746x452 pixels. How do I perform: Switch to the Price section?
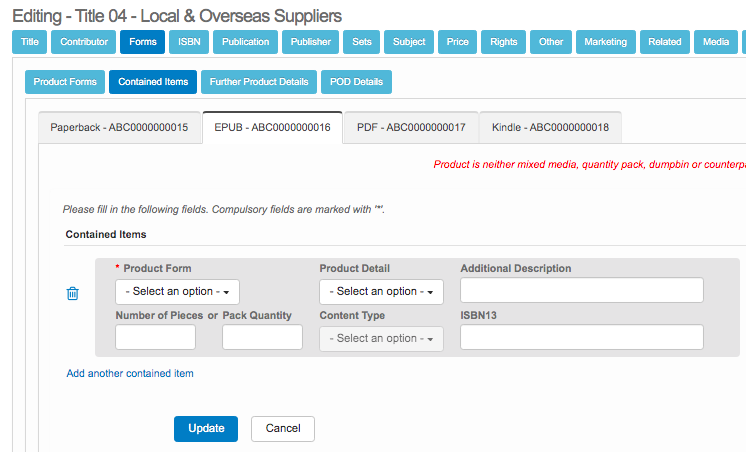457,42
